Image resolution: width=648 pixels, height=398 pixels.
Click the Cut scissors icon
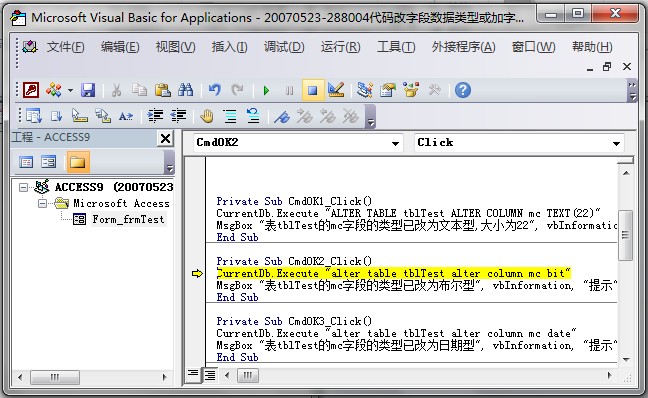click(x=117, y=90)
